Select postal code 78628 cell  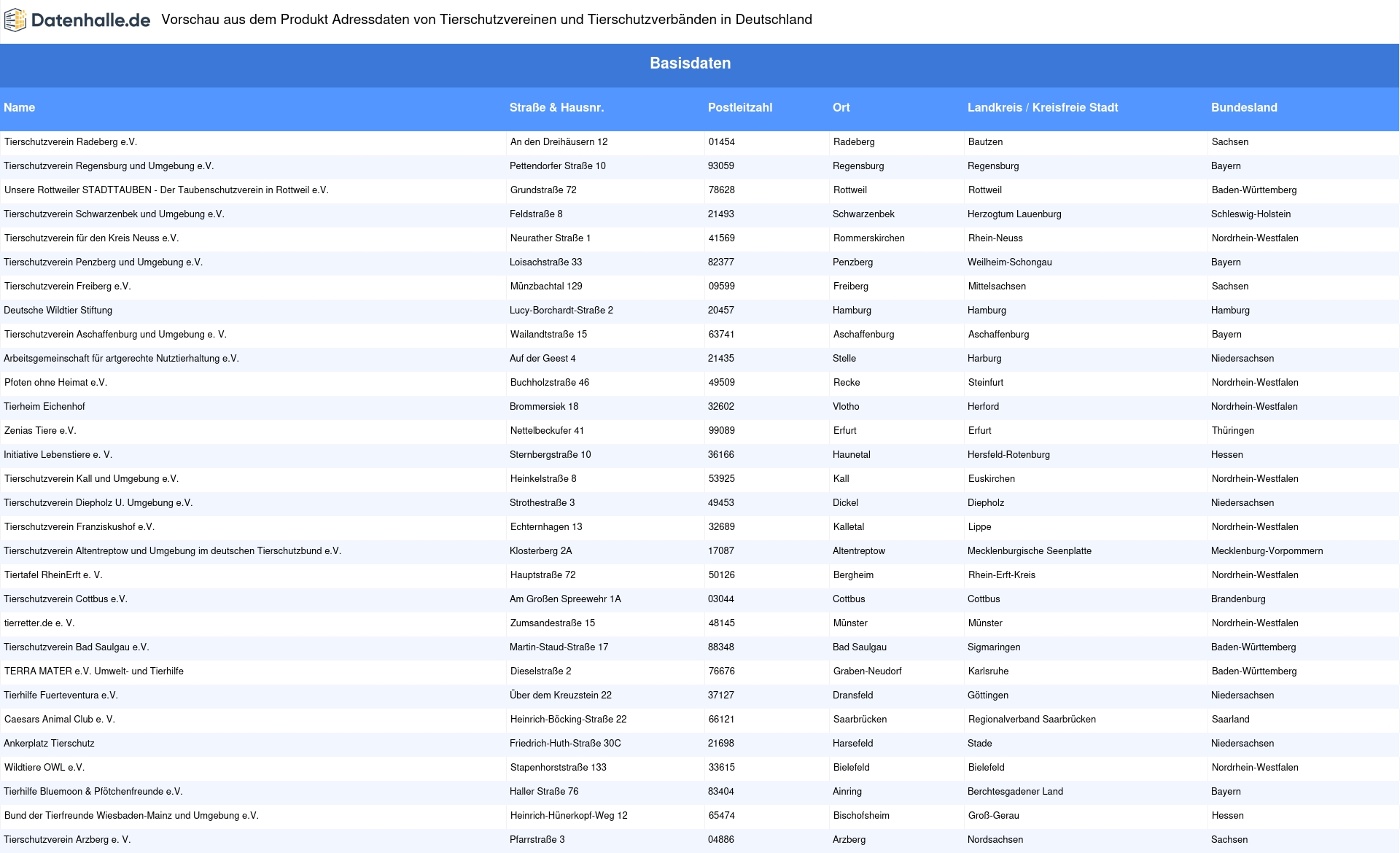pyautogui.click(x=721, y=190)
